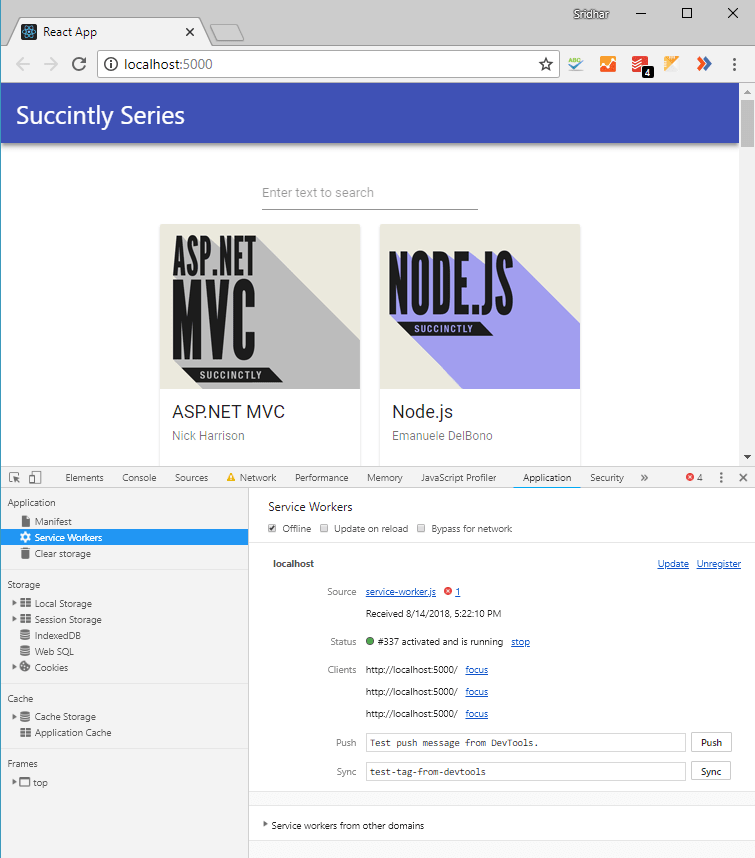This screenshot has width=755, height=858.
Task: Open the spell-check extension icon with ABC checkmark
Action: click(576, 64)
